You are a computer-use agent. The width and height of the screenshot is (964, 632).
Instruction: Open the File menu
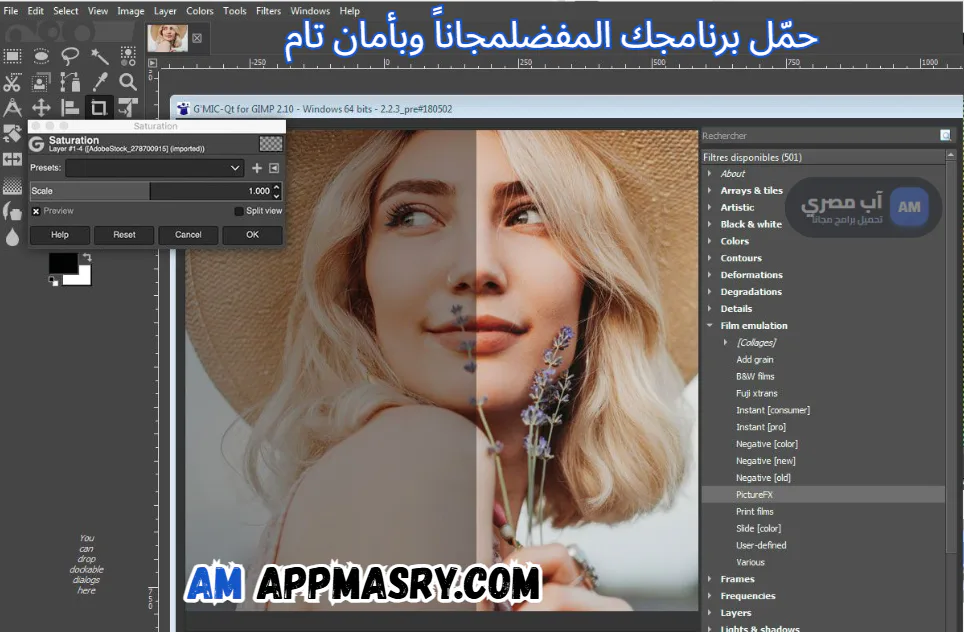pyautogui.click(x=11, y=11)
